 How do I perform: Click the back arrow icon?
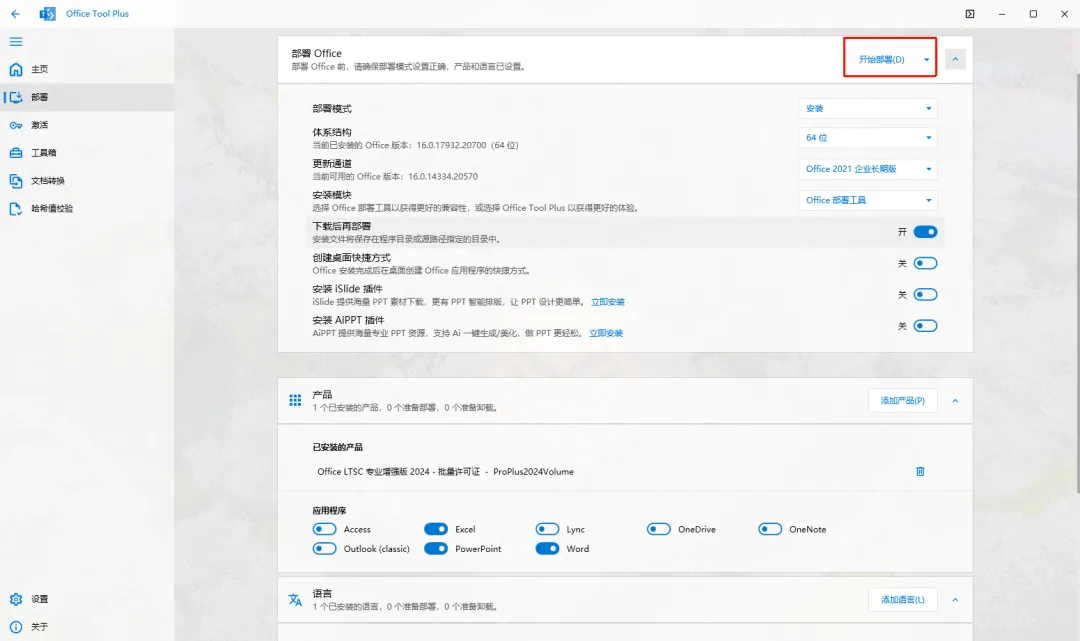coord(15,14)
